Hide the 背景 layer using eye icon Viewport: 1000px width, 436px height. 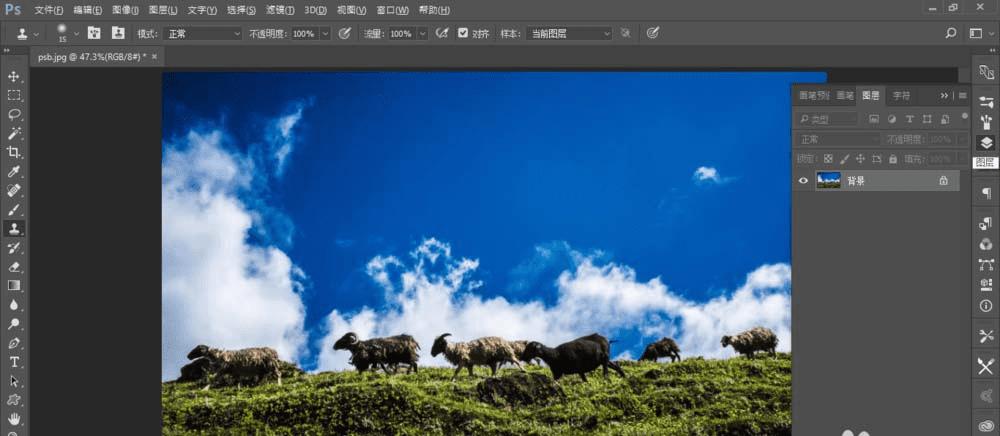click(803, 181)
